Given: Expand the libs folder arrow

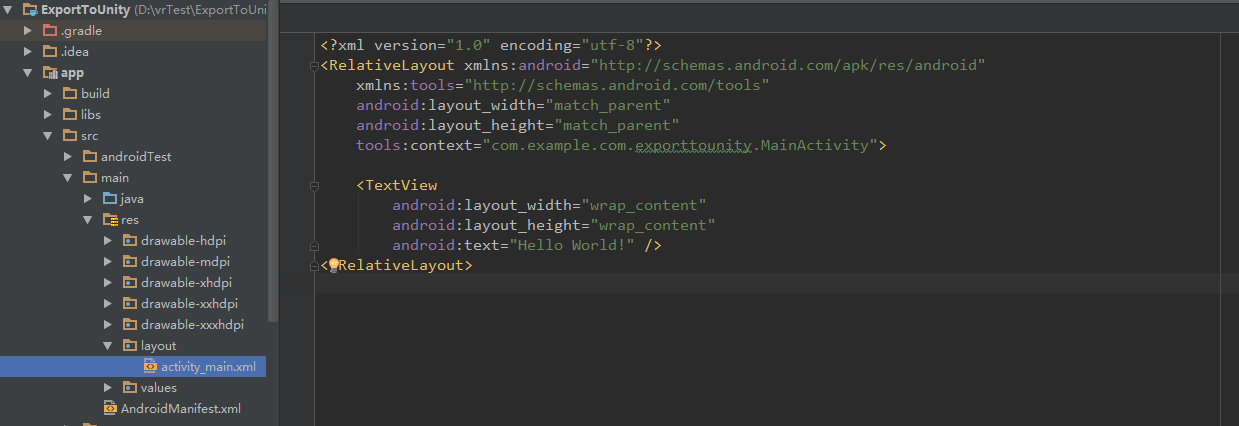Looking at the screenshot, I should click(48, 114).
